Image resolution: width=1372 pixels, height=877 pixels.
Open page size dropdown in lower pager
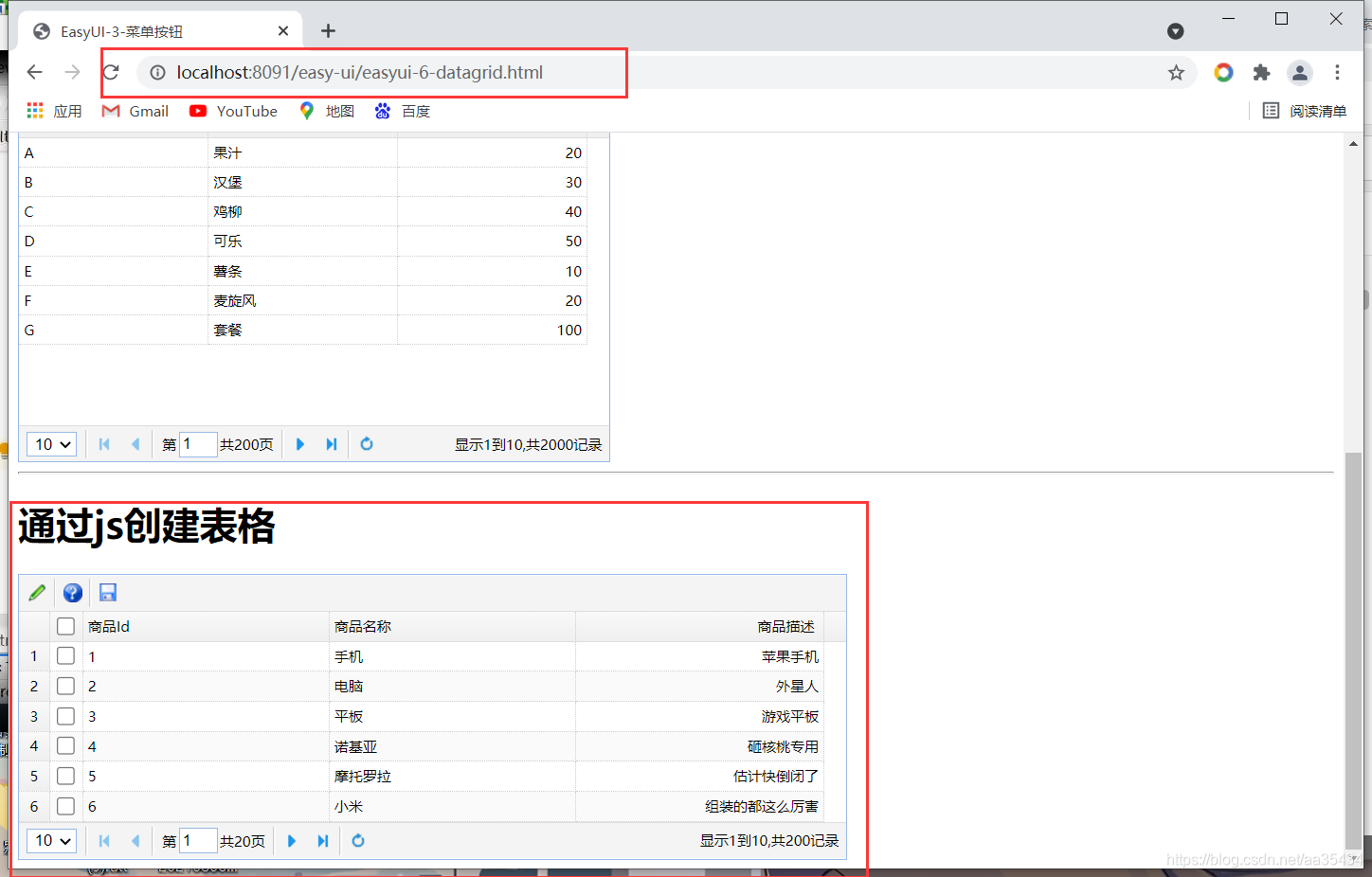(52, 841)
